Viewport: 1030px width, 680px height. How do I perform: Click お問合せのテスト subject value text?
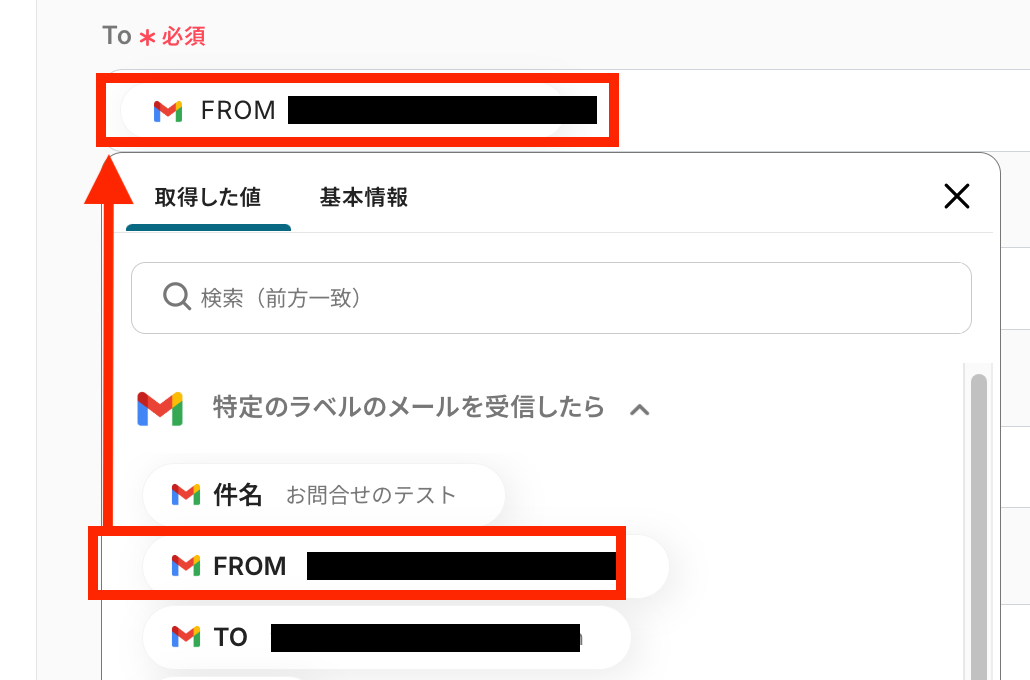coord(371,495)
